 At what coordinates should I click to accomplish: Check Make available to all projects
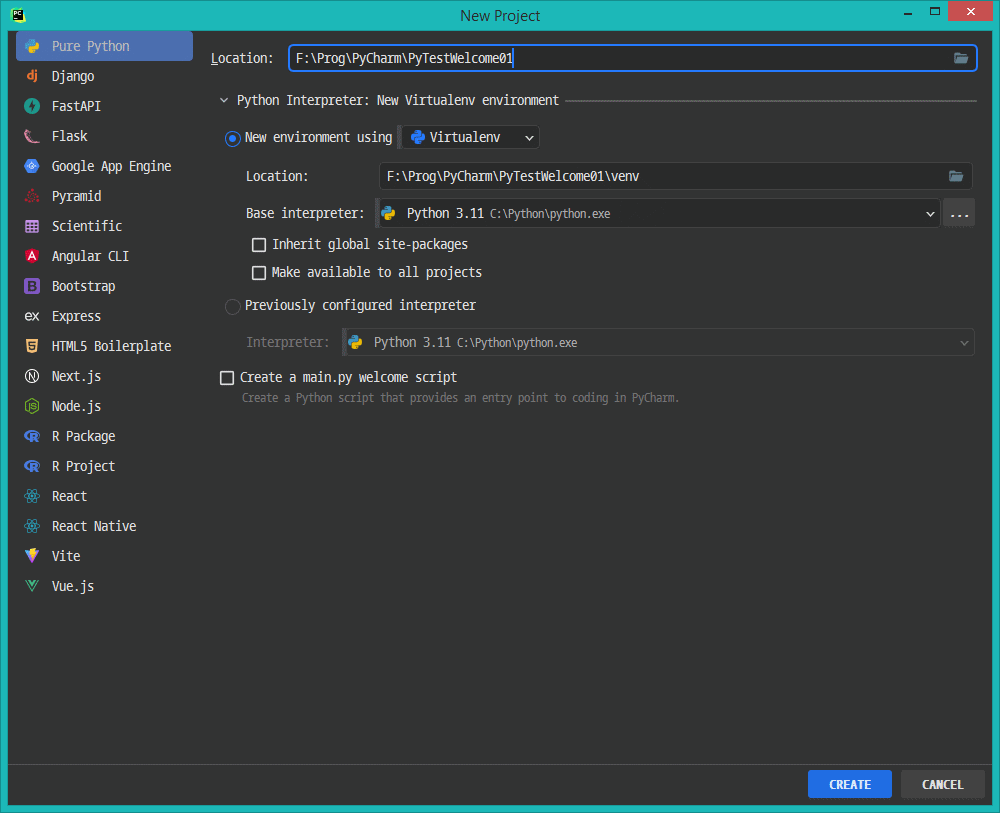259,273
